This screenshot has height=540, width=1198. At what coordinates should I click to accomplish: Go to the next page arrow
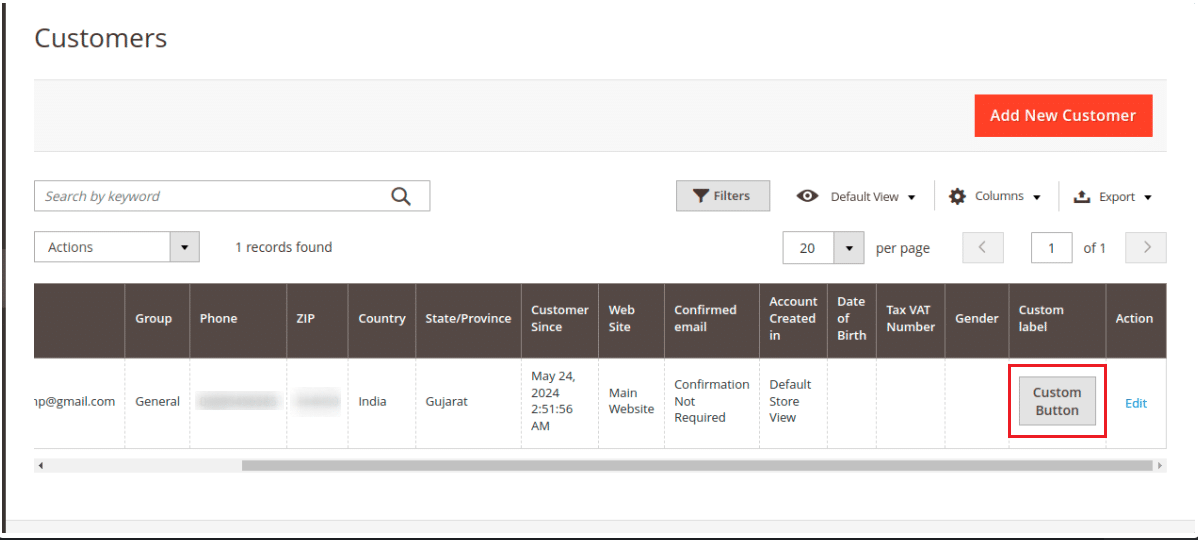[1146, 247]
